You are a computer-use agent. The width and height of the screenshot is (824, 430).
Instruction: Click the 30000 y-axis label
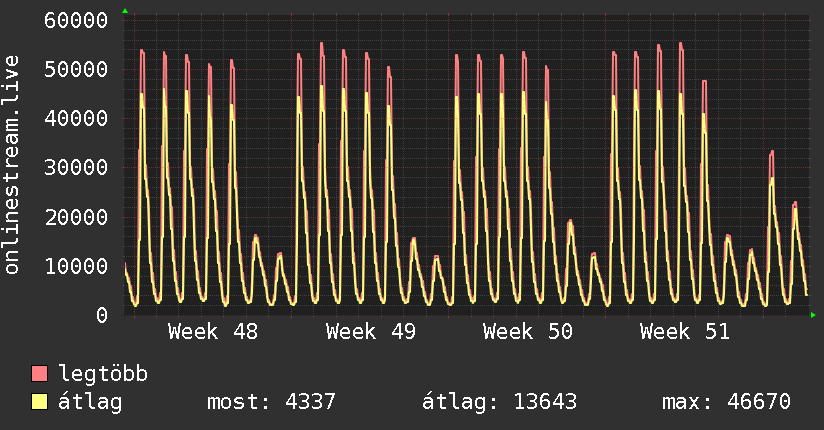(76, 168)
